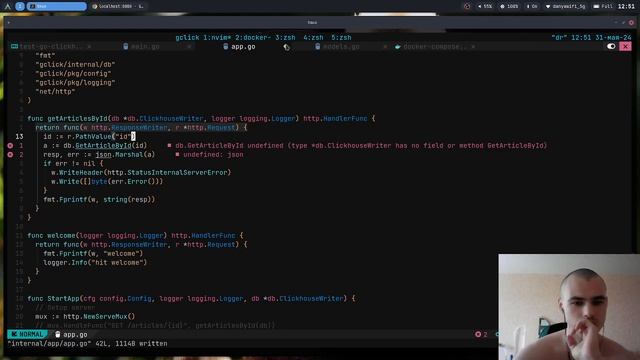Select the tmux window task in the top bar
Image resolution: width=640 pixels, height=360 pixels.
[x=57, y=6]
